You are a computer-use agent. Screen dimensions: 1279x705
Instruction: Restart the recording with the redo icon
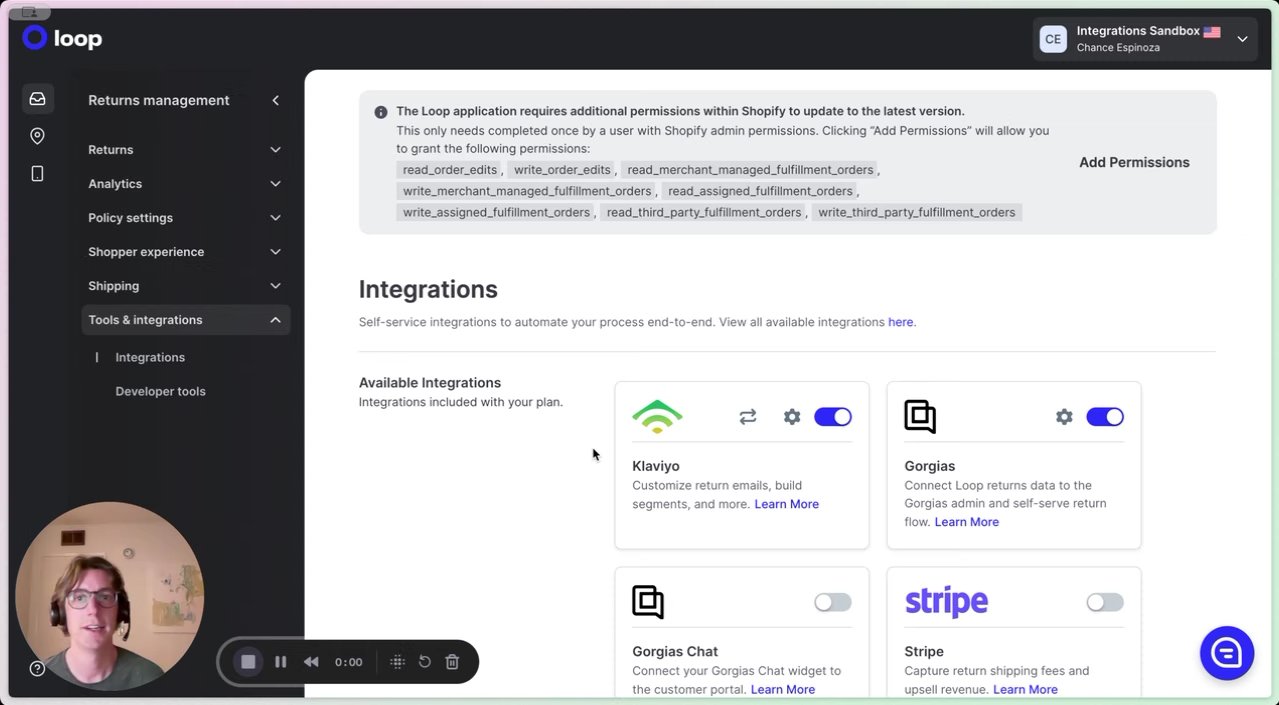pyautogui.click(x=424, y=662)
